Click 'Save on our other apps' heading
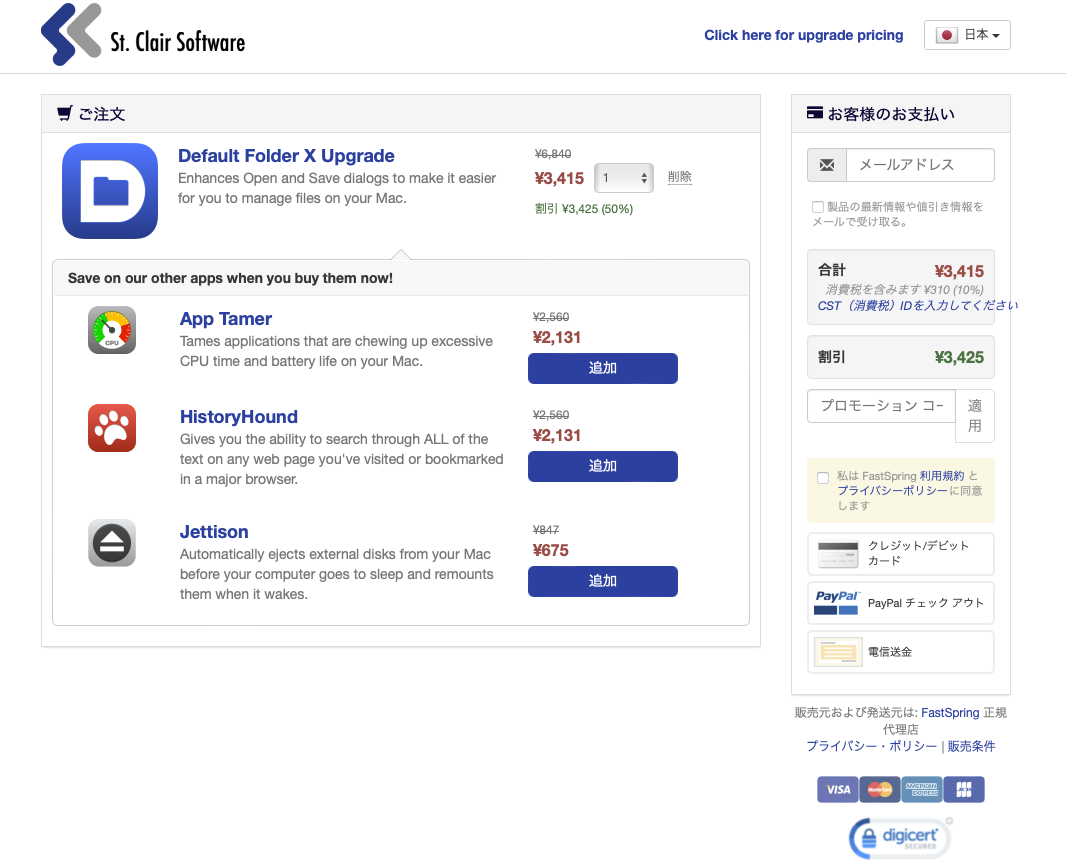 pyautogui.click(x=230, y=278)
